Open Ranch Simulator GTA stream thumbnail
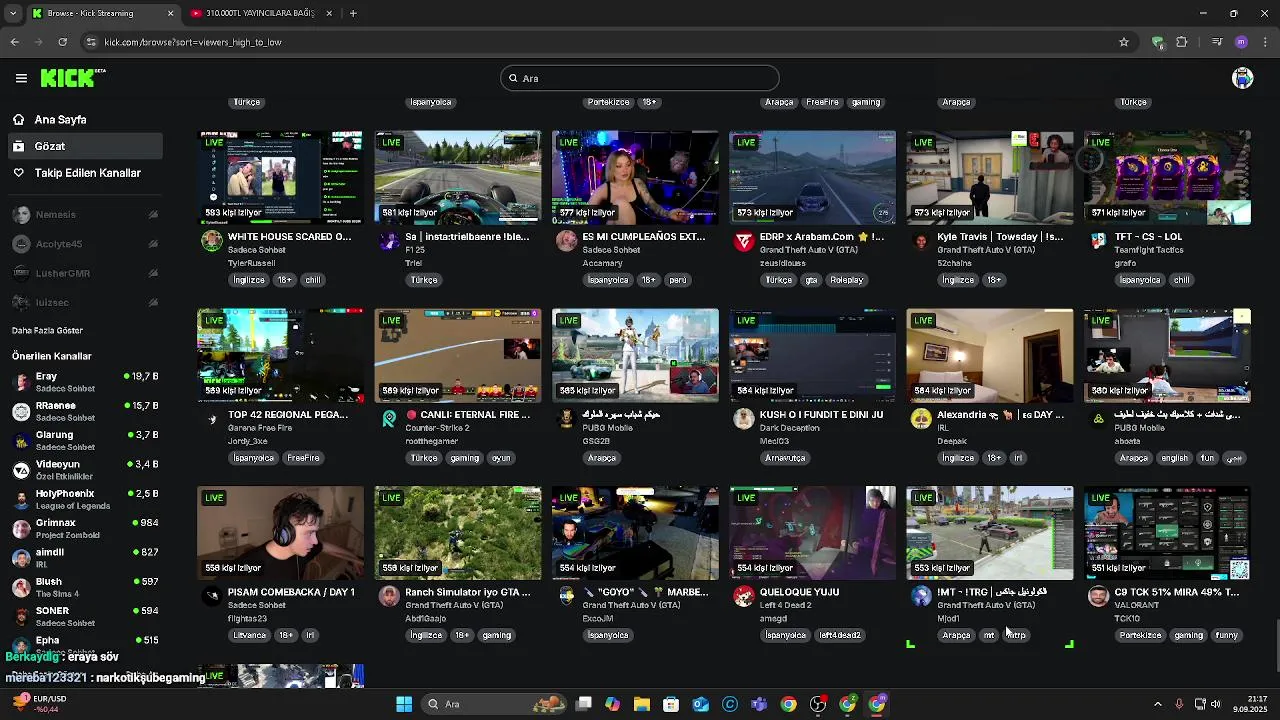Screen dimensions: 1280x720 click(458, 533)
